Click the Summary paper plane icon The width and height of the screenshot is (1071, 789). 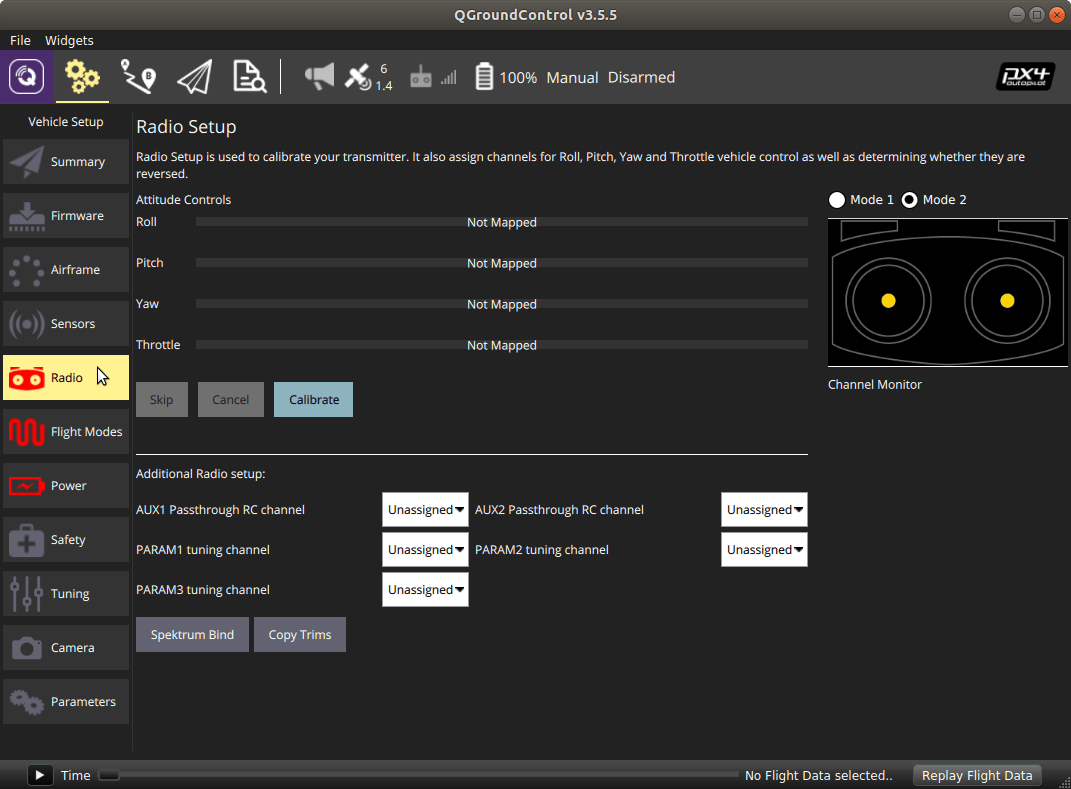pyautogui.click(x=27, y=162)
